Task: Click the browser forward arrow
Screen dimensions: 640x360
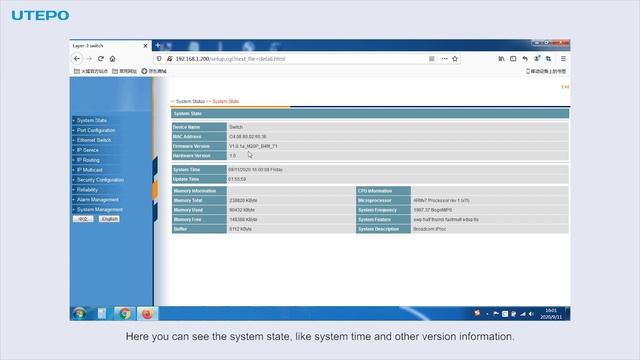Action: (89, 59)
